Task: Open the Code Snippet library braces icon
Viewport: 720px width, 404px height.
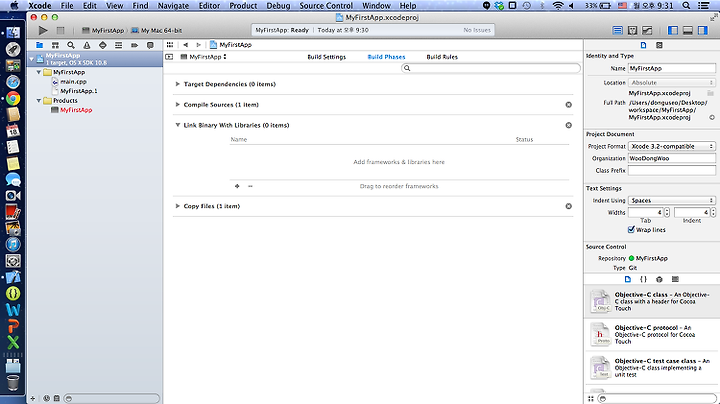Action: point(643,279)
